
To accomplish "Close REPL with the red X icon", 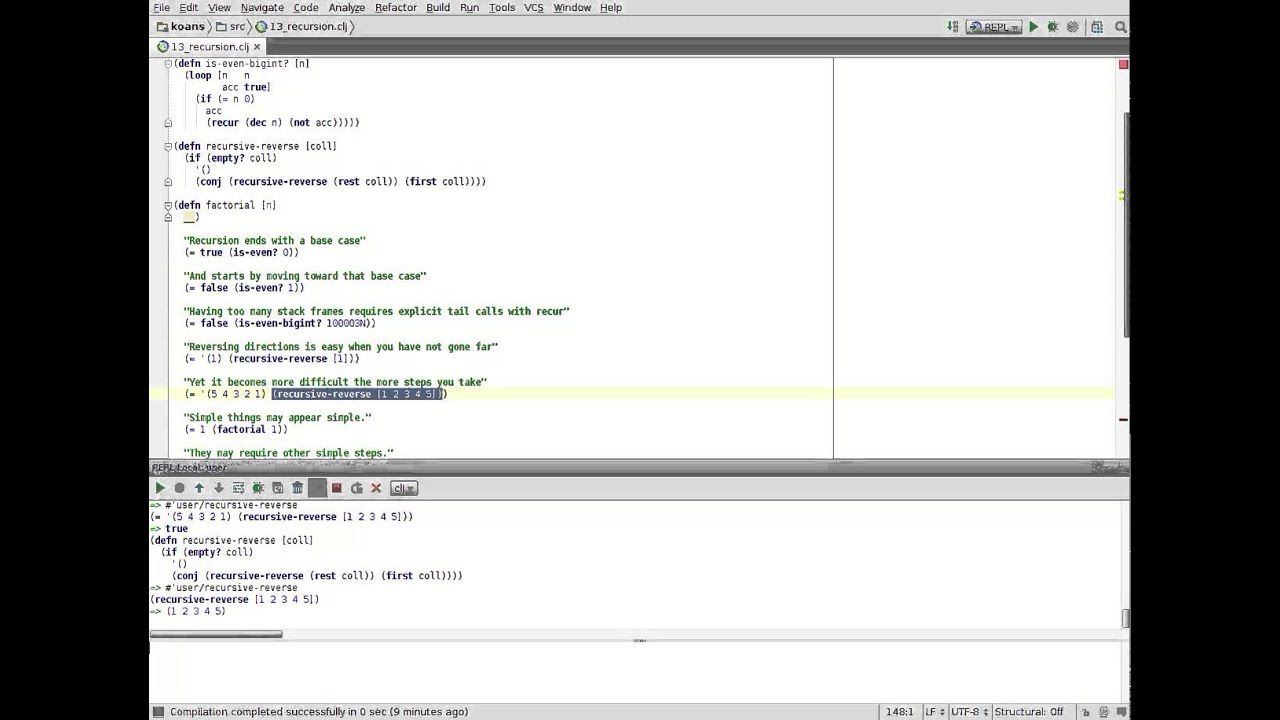I will [x=376, y=488].
